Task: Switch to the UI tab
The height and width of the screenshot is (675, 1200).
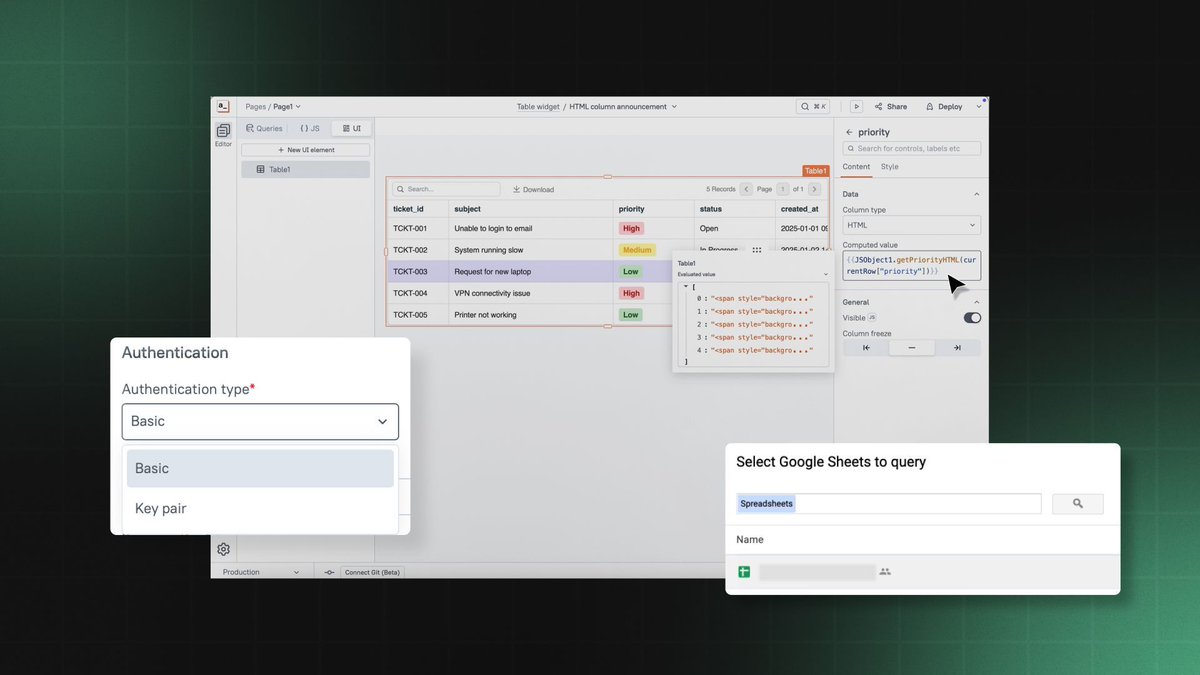Action: point(351,129)
